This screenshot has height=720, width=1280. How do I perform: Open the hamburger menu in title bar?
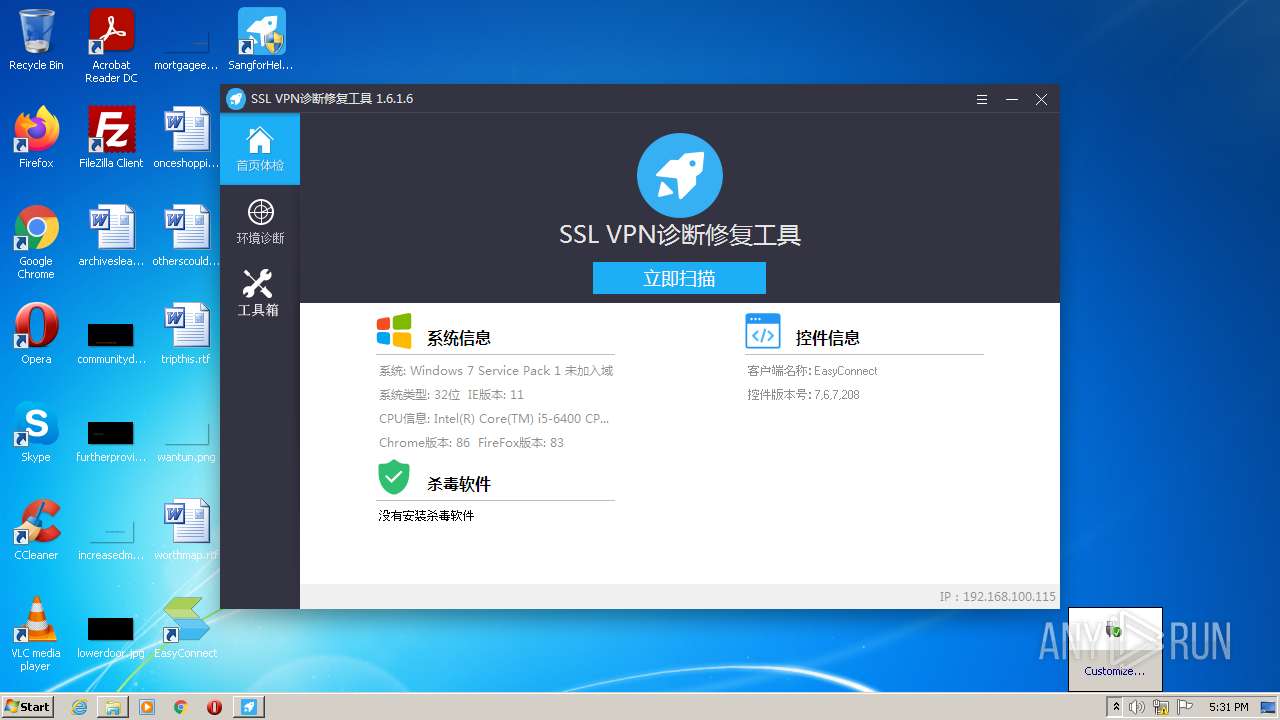(x=982, y=99)
